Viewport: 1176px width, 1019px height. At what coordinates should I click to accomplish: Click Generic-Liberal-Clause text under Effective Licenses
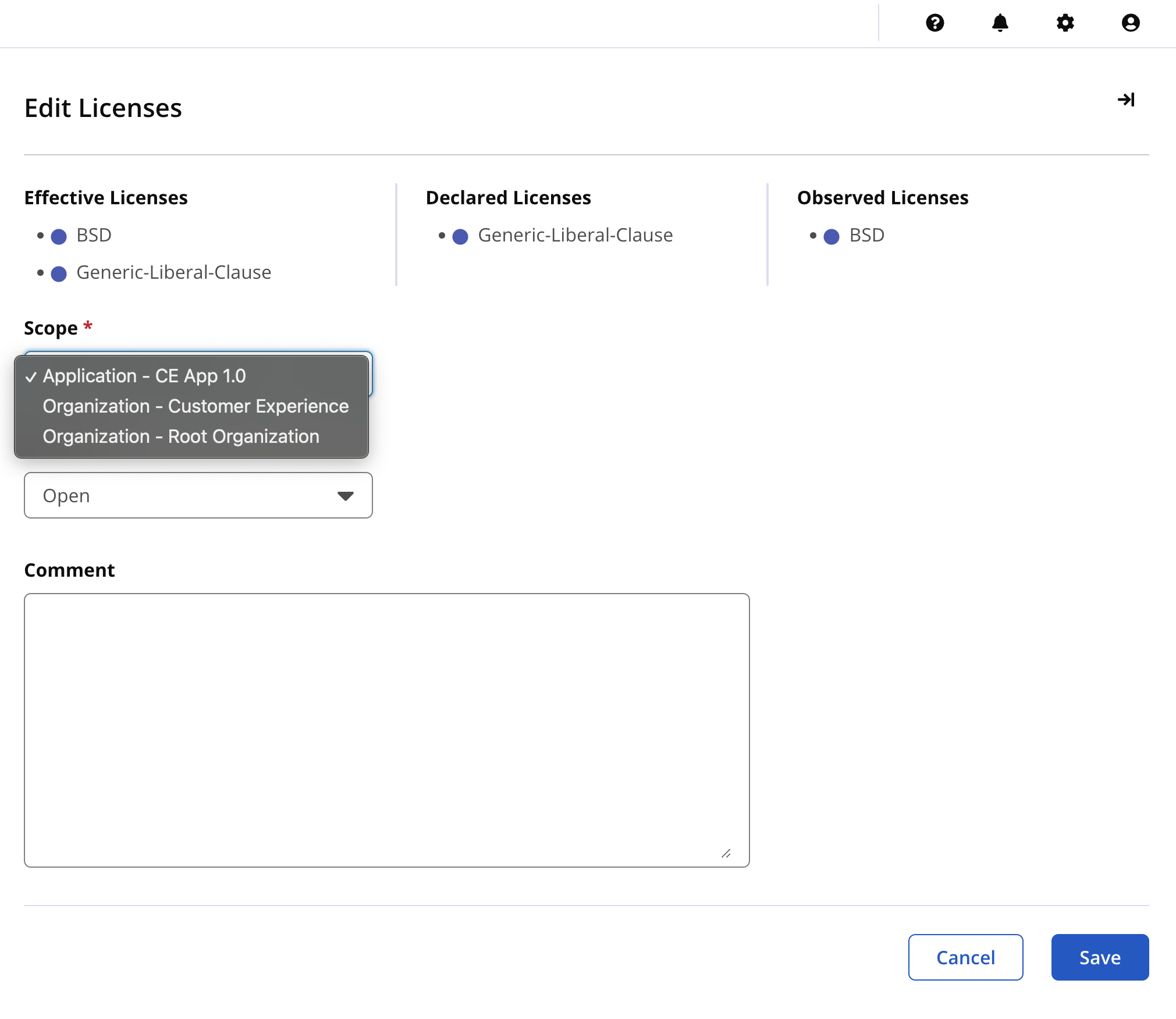[173, 272]
